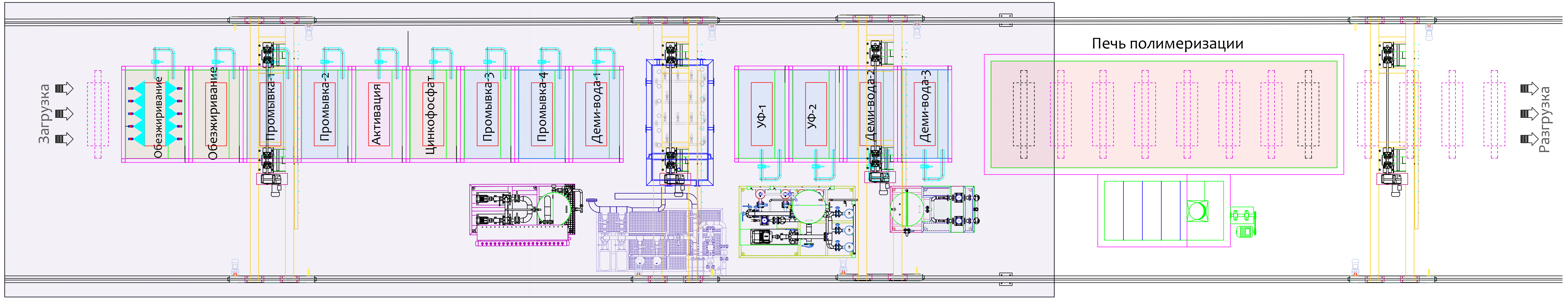This screenshot has height=305, width=1568.
Task: Click the pink oven outline around Печь полимеризации
Action: tap(1164, 114)
